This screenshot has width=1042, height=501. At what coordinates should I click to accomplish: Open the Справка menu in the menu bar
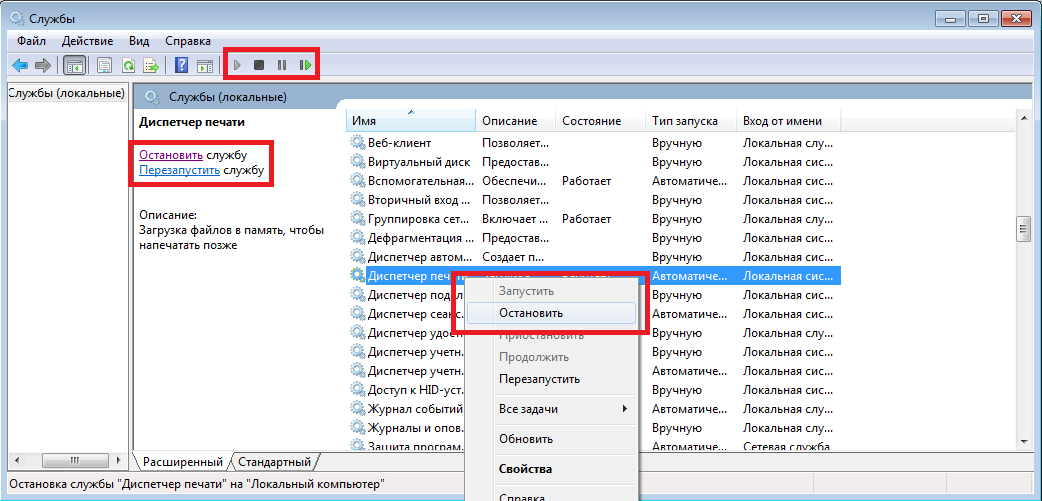pyautogui.click(x=187, y=41)
